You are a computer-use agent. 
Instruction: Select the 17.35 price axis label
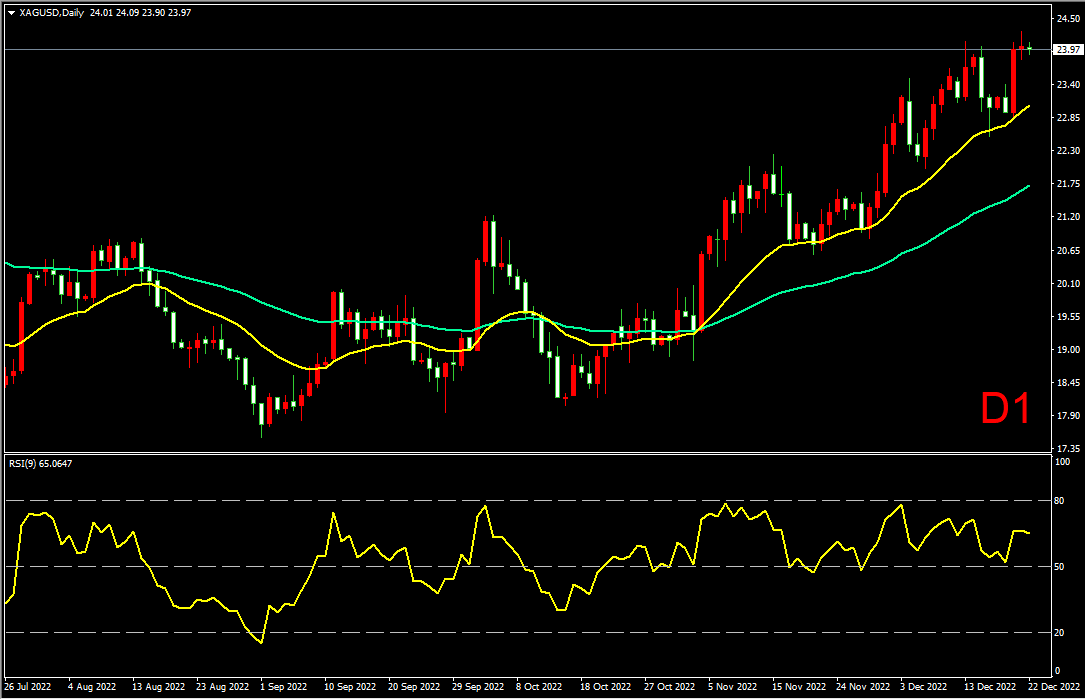[1068, 450]
